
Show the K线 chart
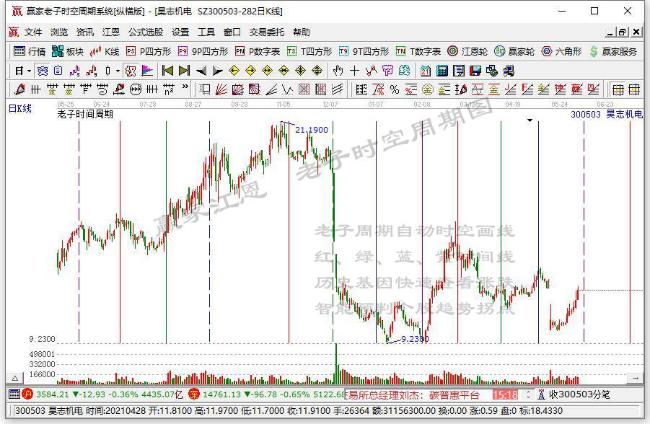pos(104,51)
